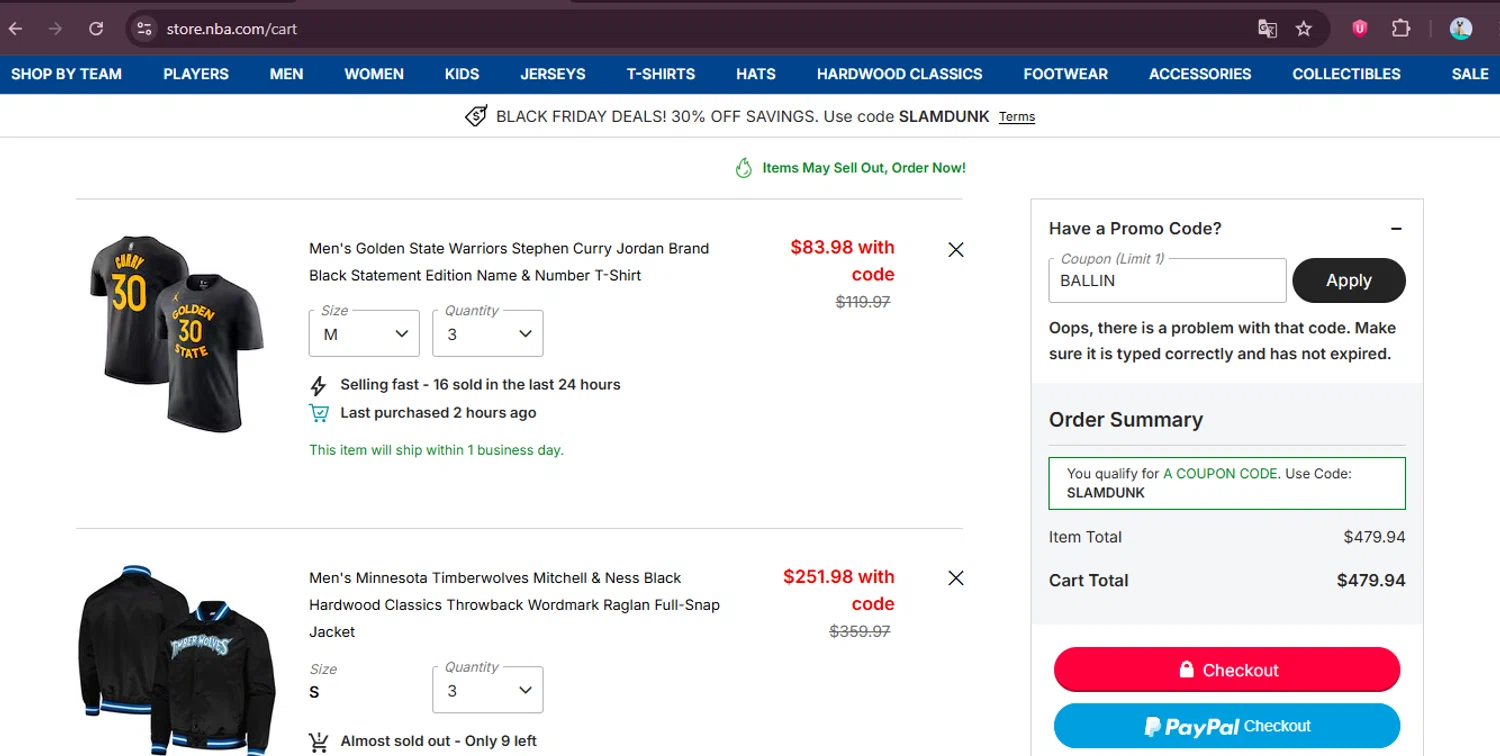
Task: Open T-SHIRTS menu
Action: [661, 74]
